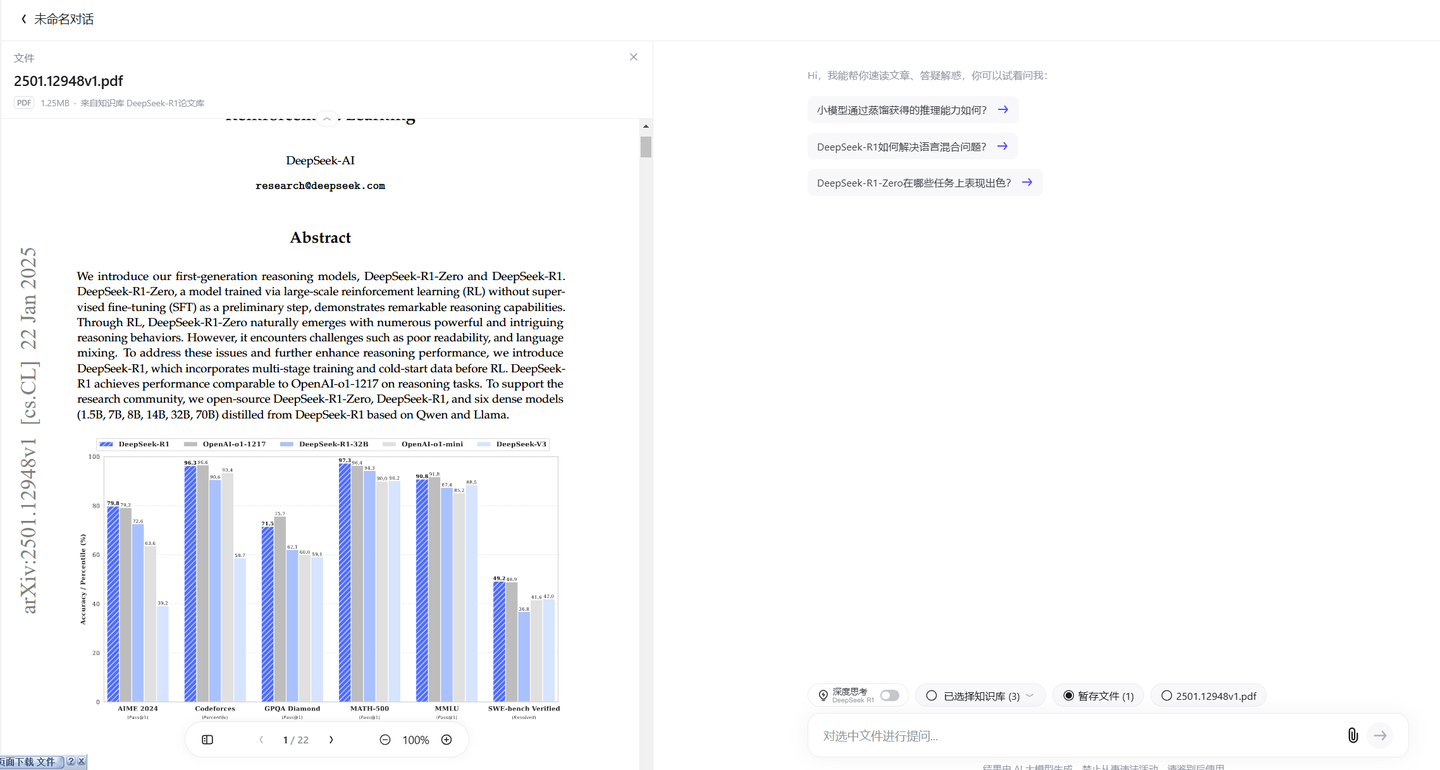Click the Abstract heading in the PDF
This screenshot has width=1440, height=770.
(x=320, y=238)
